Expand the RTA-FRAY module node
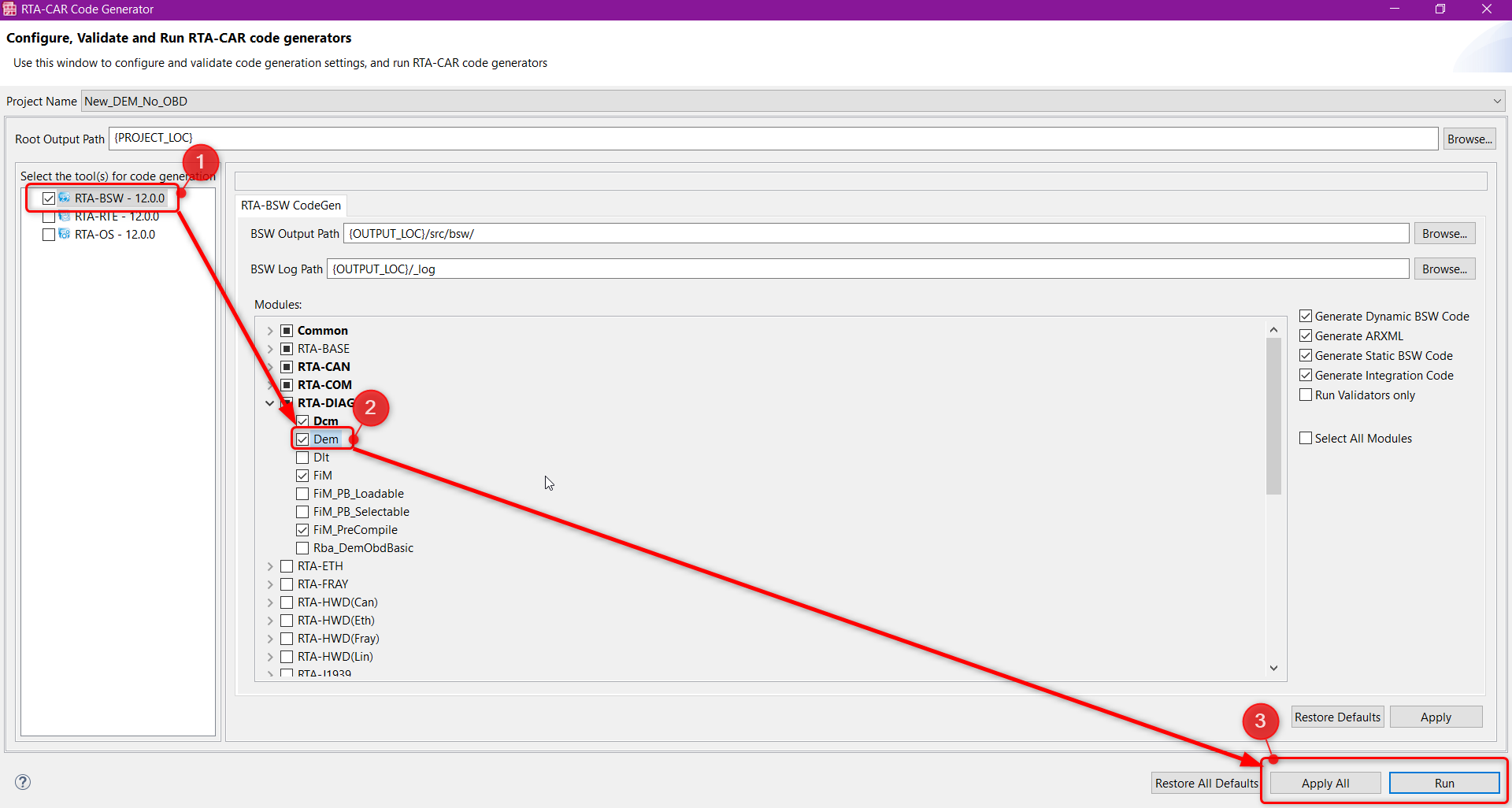Viewport: 1512px width, 808px height. tap(270, 584)
